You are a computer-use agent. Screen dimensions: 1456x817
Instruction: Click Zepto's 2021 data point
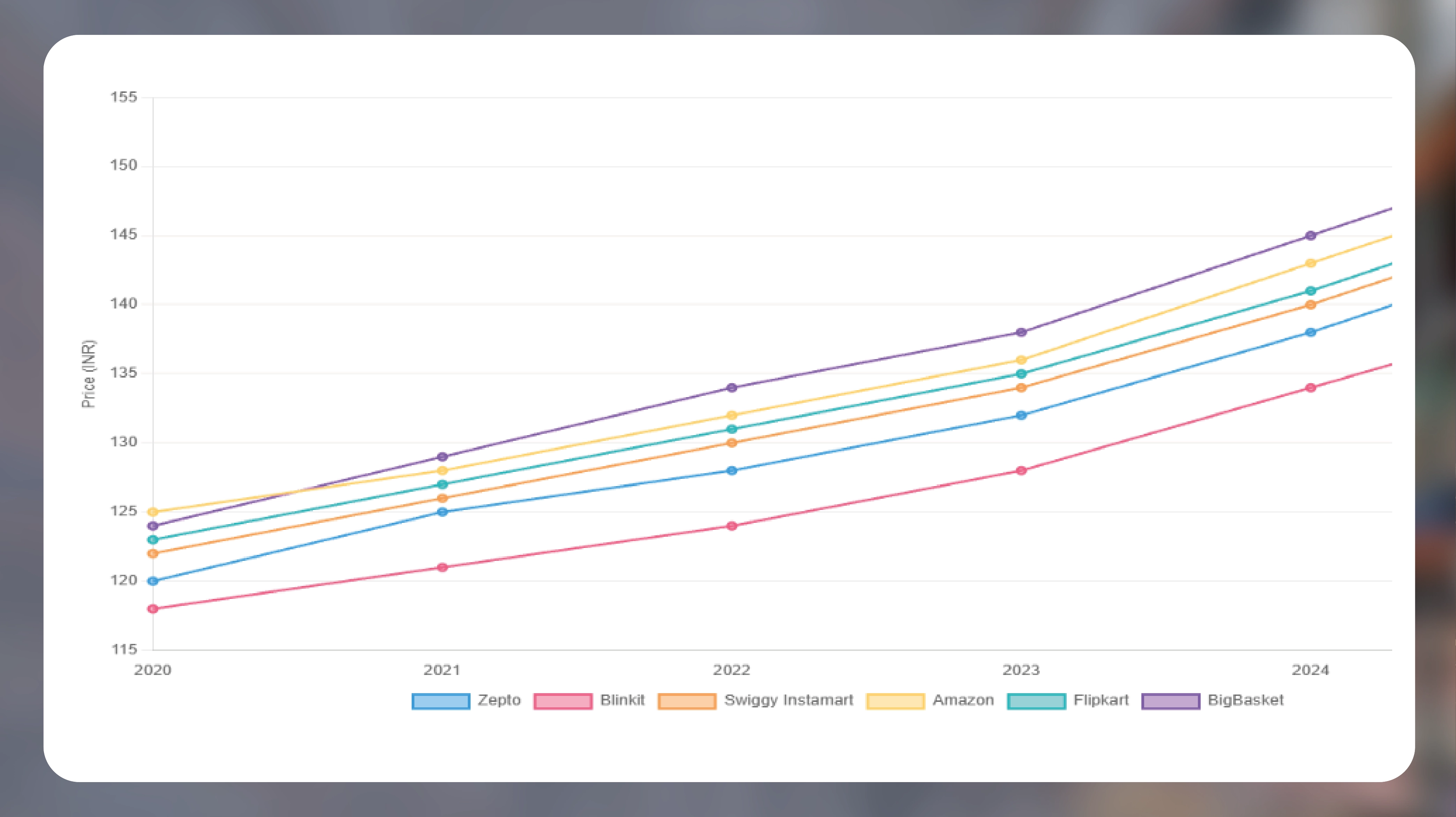tap(443, 512)
